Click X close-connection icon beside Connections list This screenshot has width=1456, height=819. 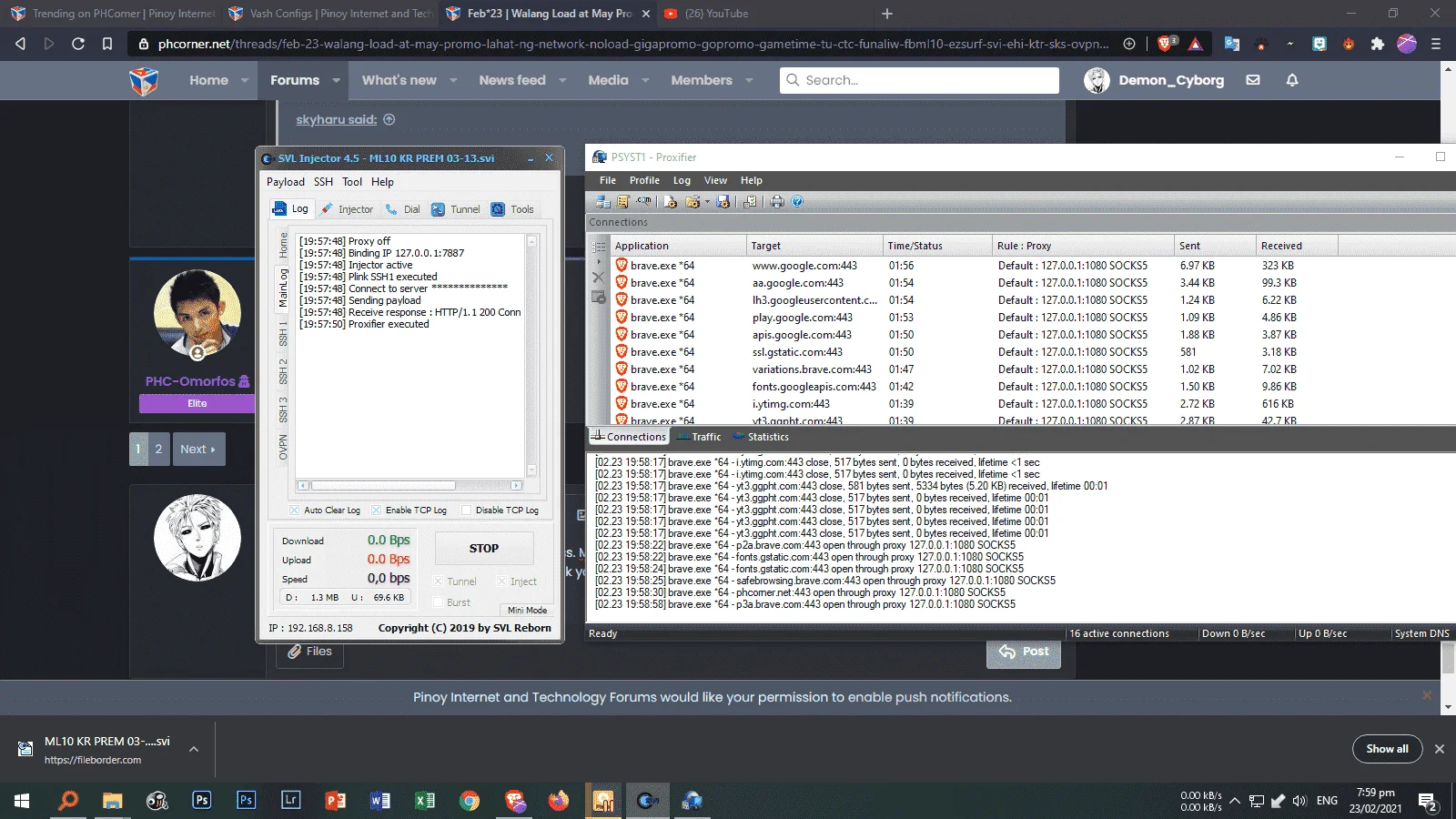(598, 277)
